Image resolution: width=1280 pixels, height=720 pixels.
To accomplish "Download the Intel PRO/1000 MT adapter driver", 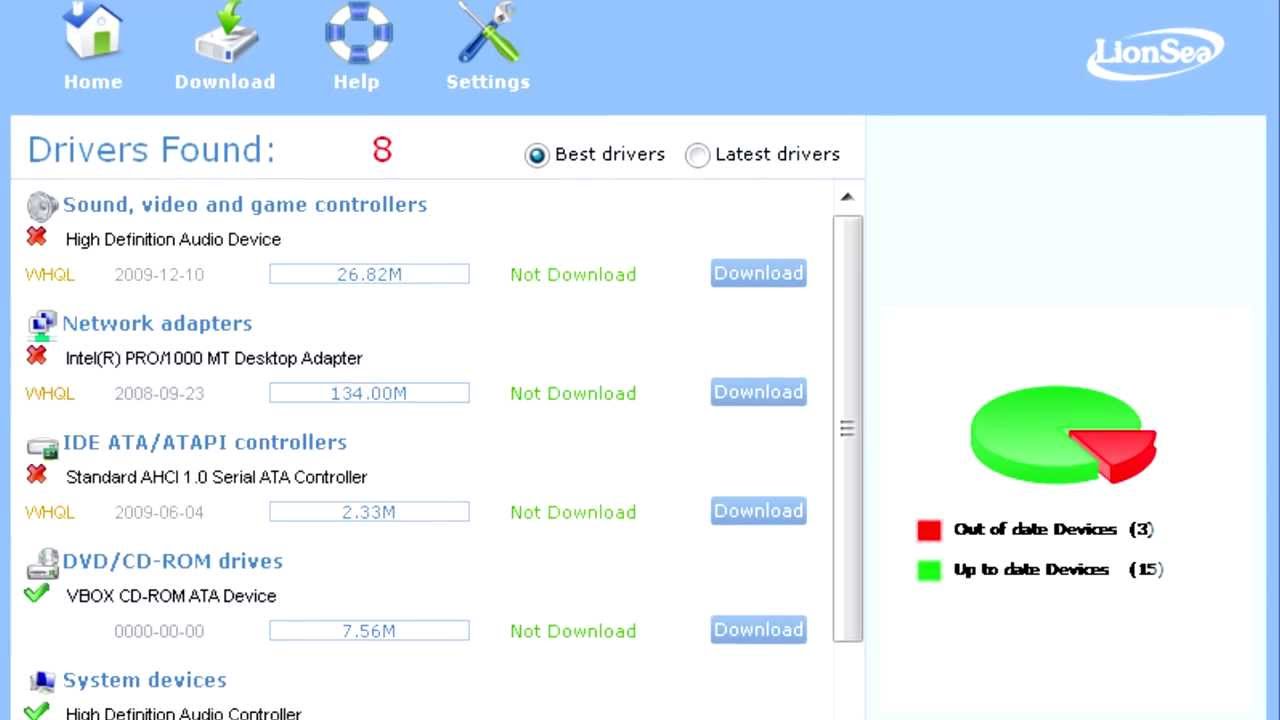I will 759,392.
